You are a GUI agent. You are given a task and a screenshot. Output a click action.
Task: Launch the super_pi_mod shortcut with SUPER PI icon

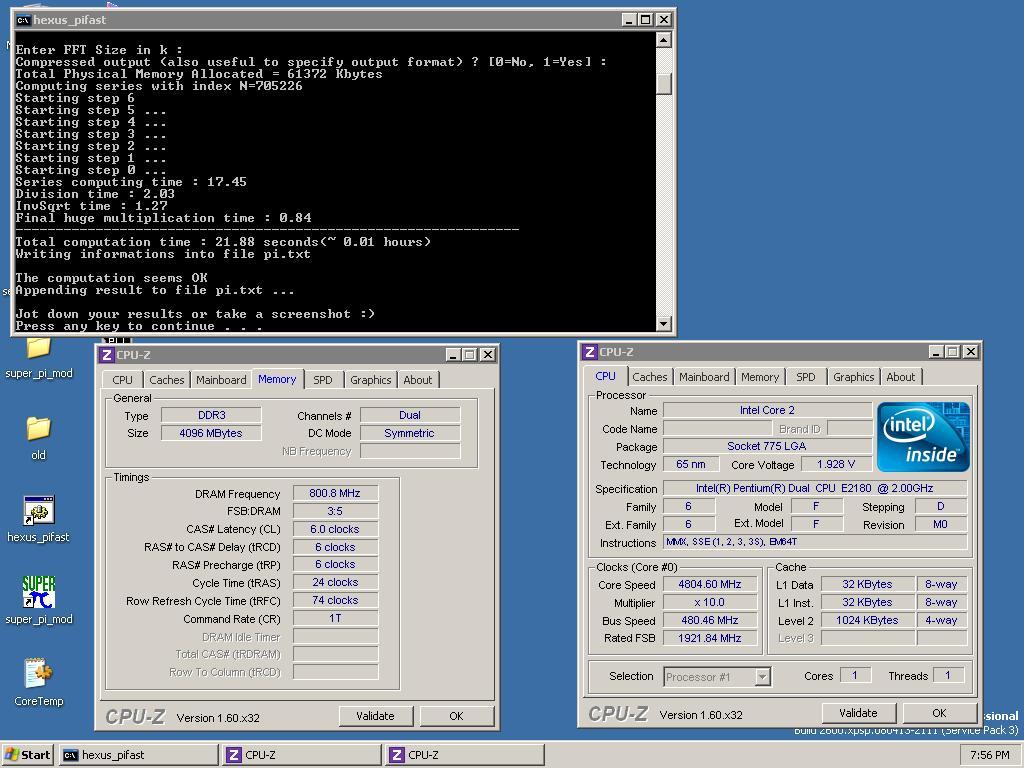pyautogui.click(x=38, y=600)
